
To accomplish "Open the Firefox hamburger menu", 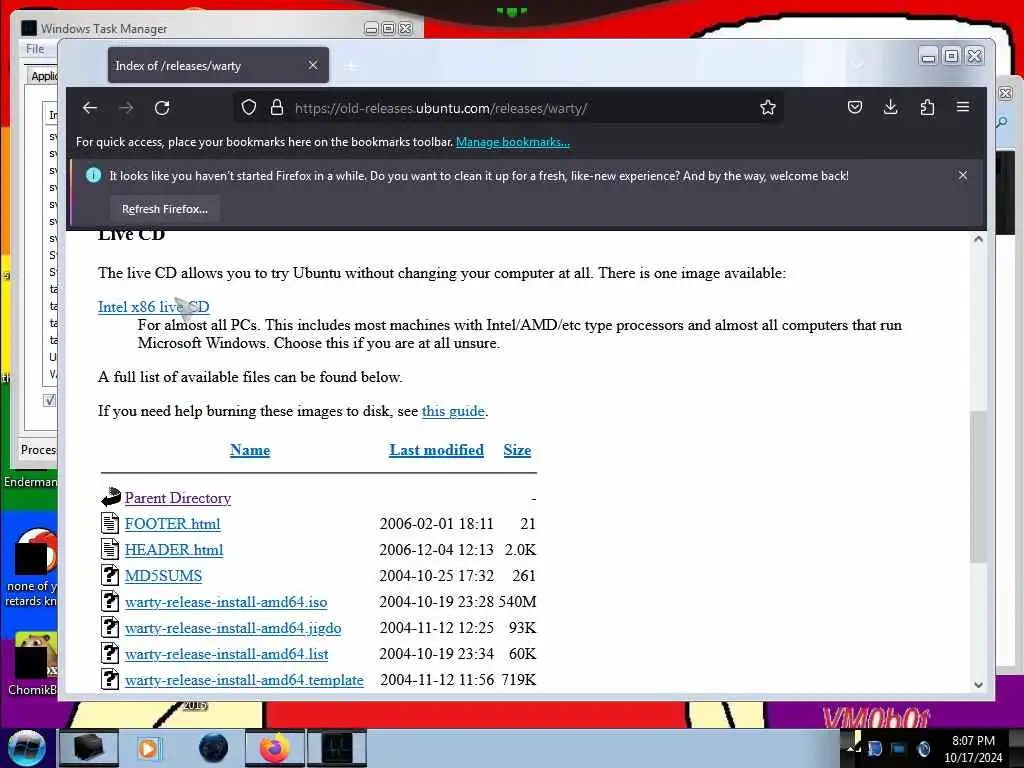I will point(963,107).
